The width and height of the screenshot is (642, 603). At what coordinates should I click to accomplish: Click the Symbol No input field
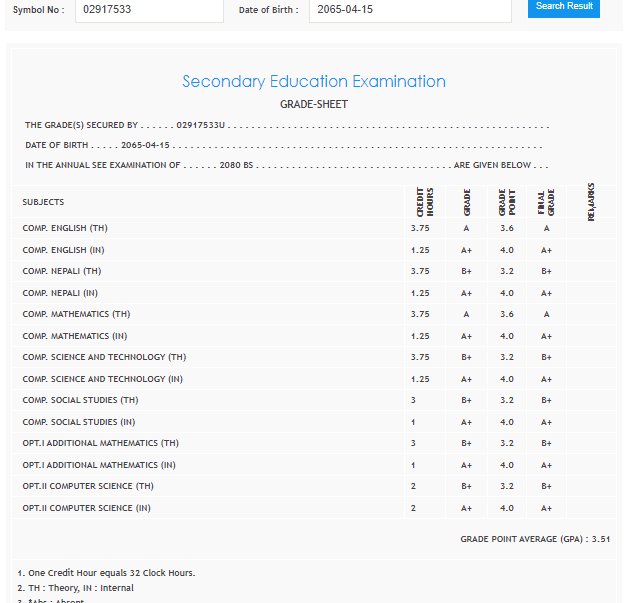[149, 10]
